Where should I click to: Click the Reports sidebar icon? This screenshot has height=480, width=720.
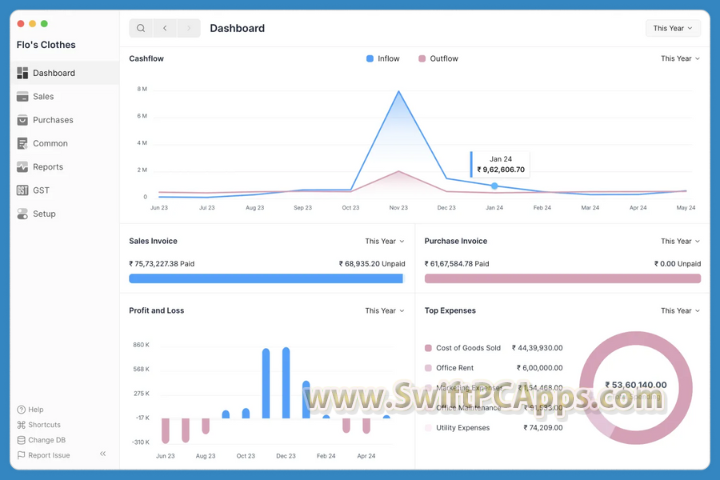(x=23, y=167)
